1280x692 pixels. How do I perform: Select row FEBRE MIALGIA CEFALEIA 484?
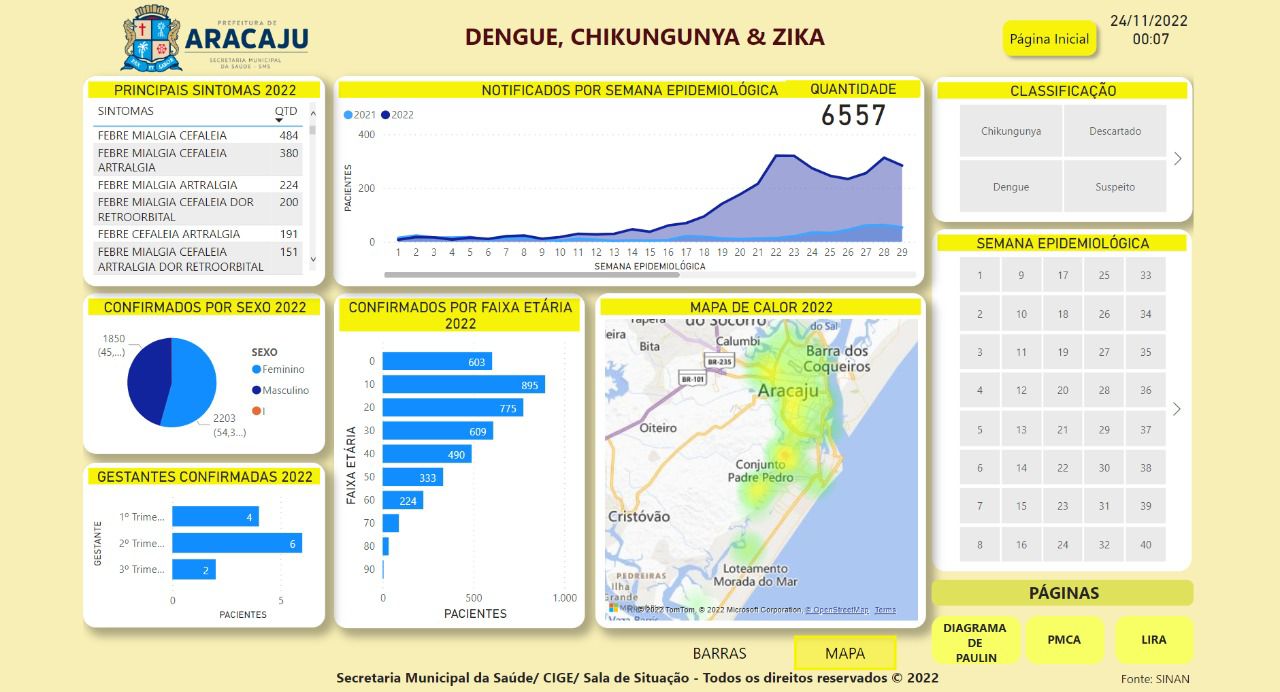click(x=198, y=135)
